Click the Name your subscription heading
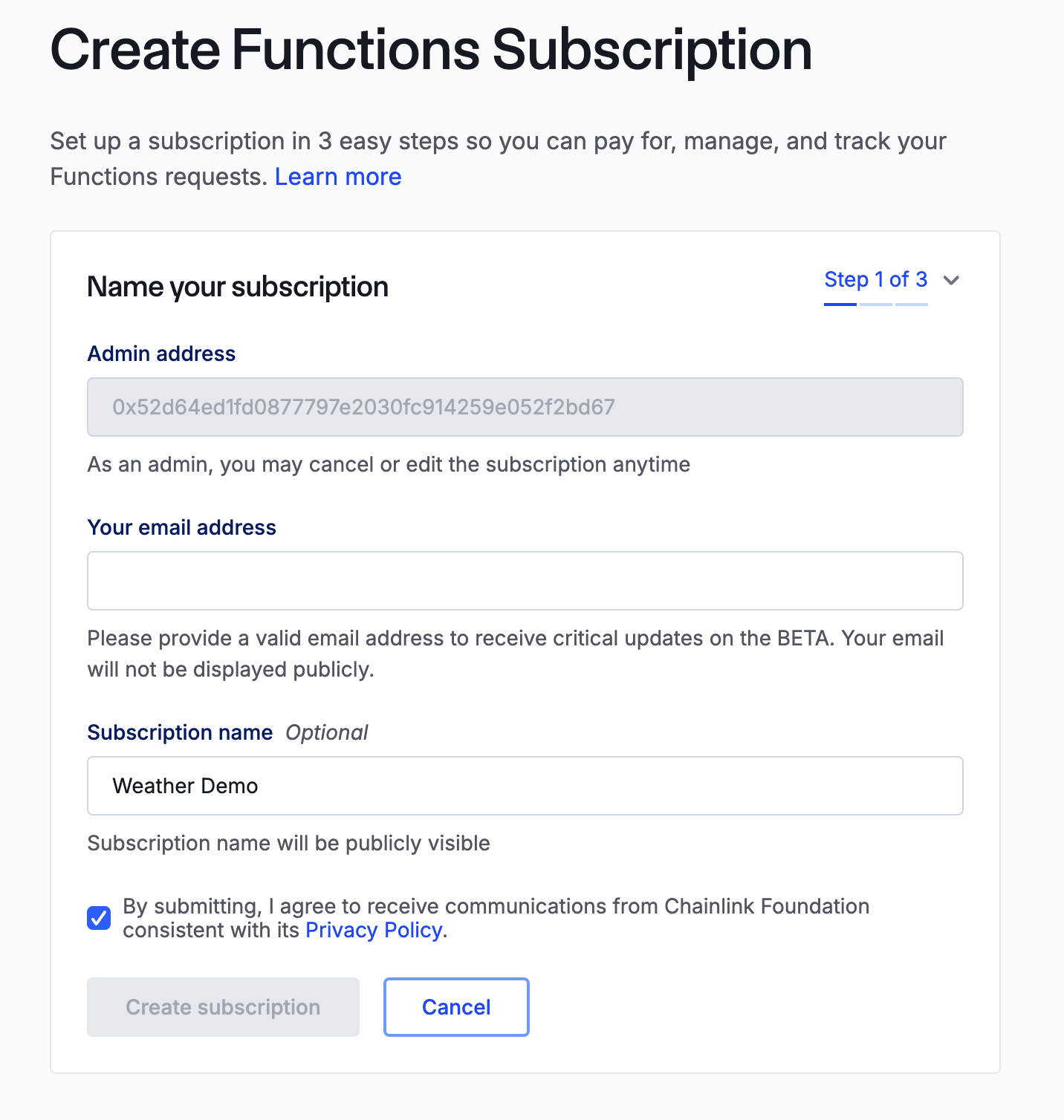Viewport: 1064px width, 1120px height. (238, 287)
